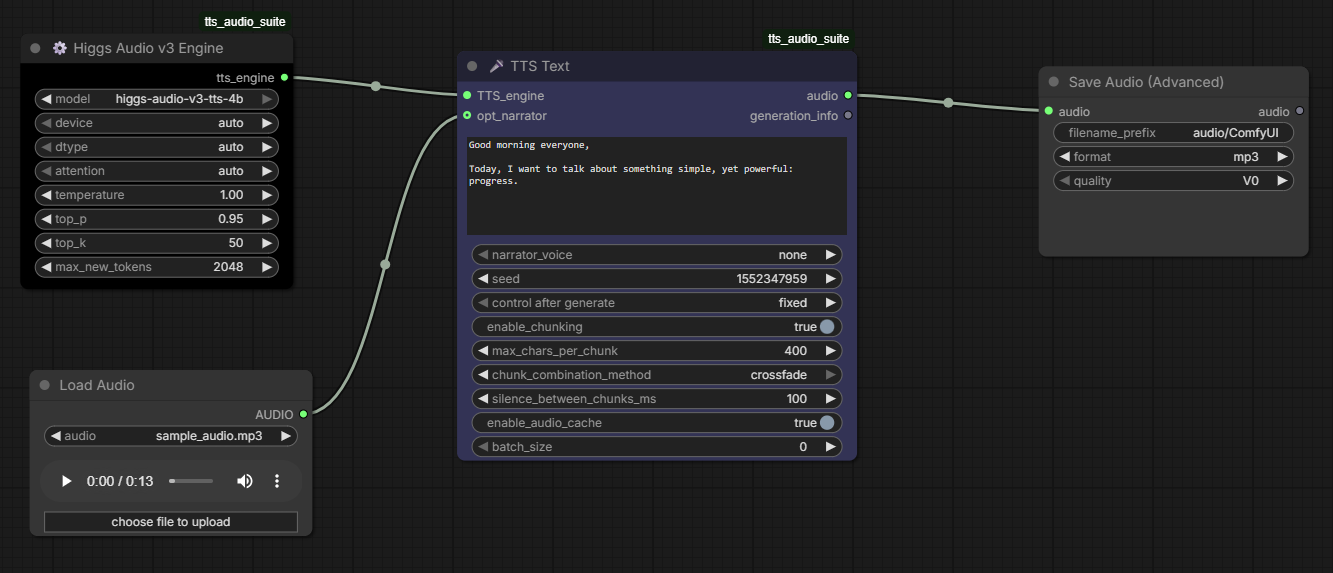The image size is (1333, 573).
Task: Select next dtype option arrow
Action: [267, 147]
